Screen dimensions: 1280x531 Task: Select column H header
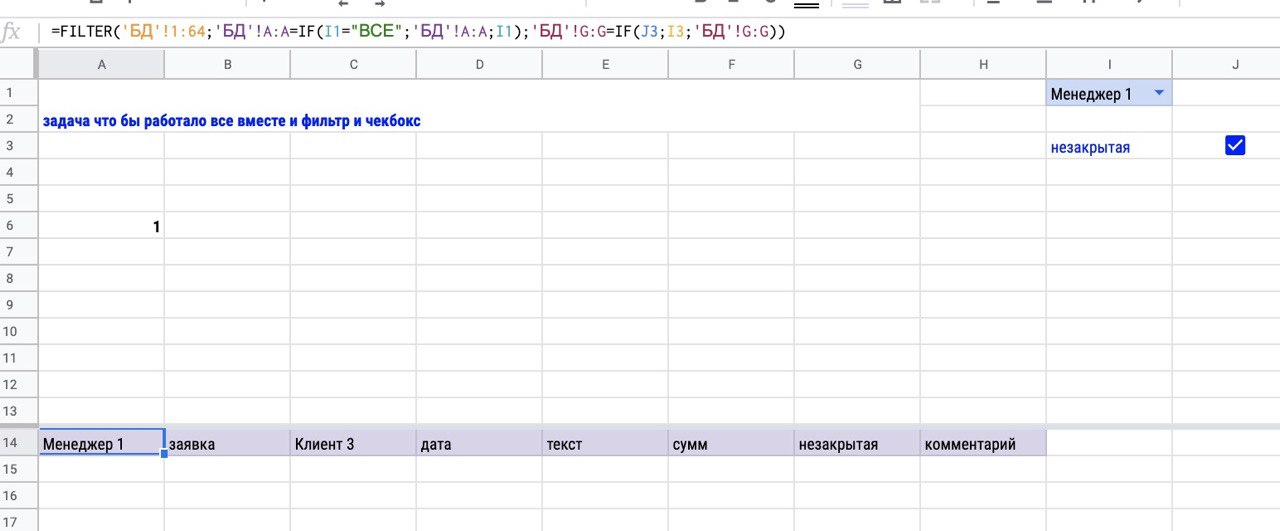coord(983,64)
